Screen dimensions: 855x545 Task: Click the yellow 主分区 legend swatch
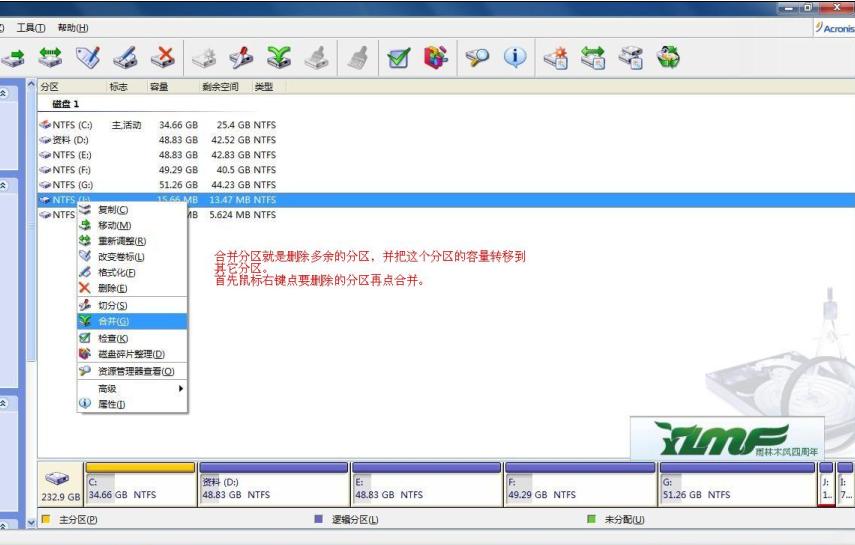(x=46, y=520)
